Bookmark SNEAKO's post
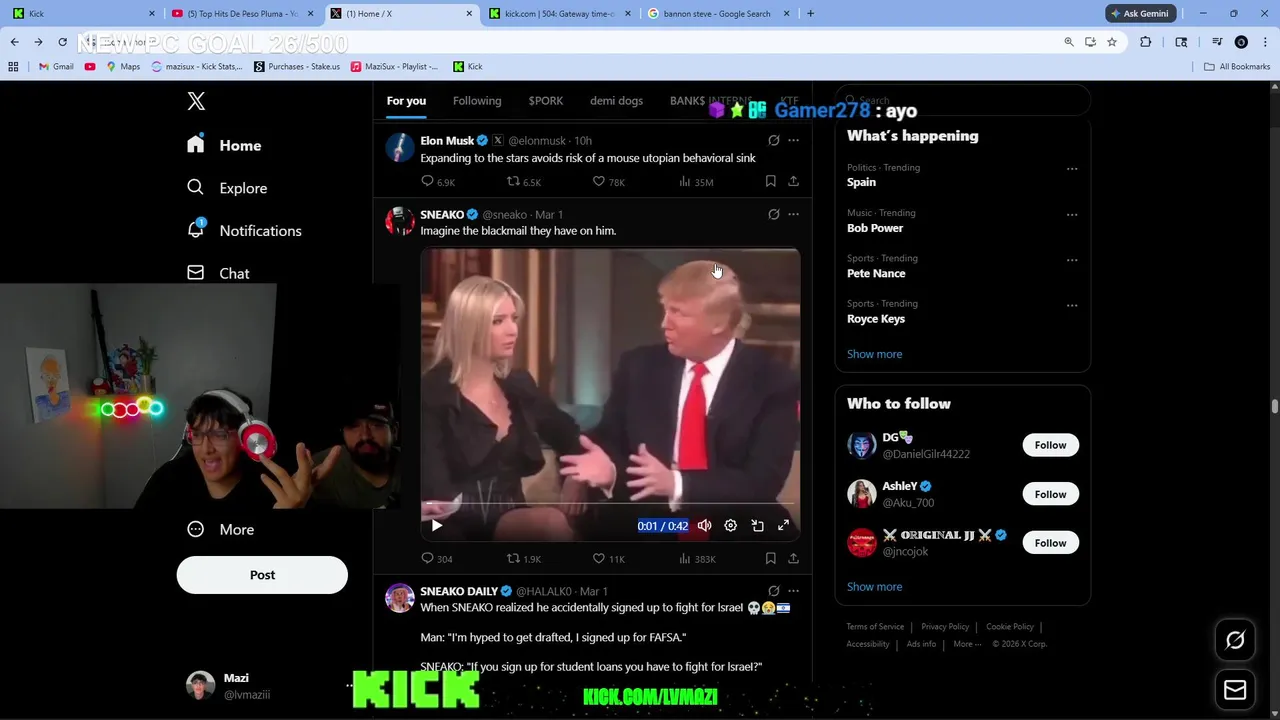1280x720 pixels. [x=770, y=559]
